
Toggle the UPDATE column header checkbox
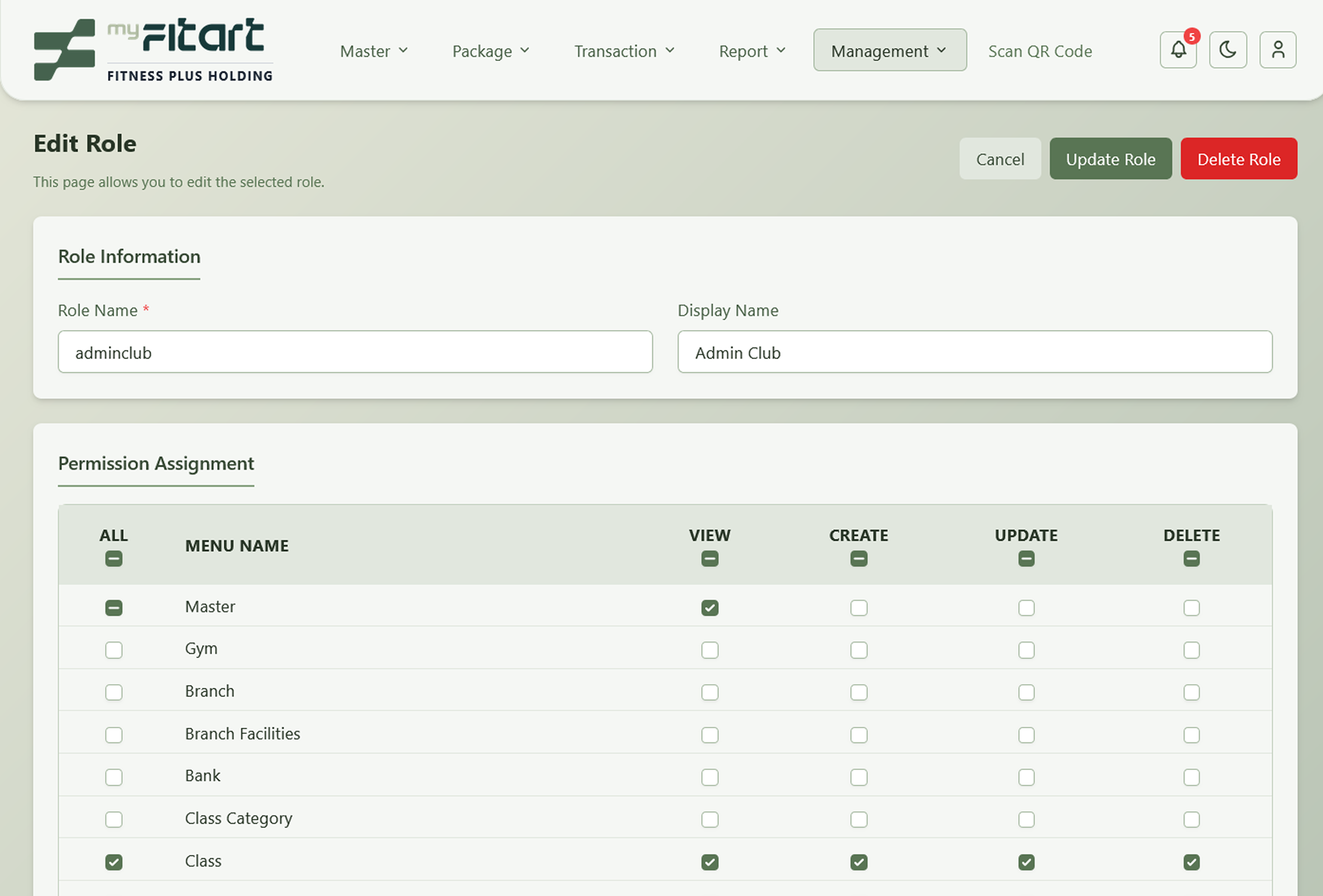click(1026, 558)
